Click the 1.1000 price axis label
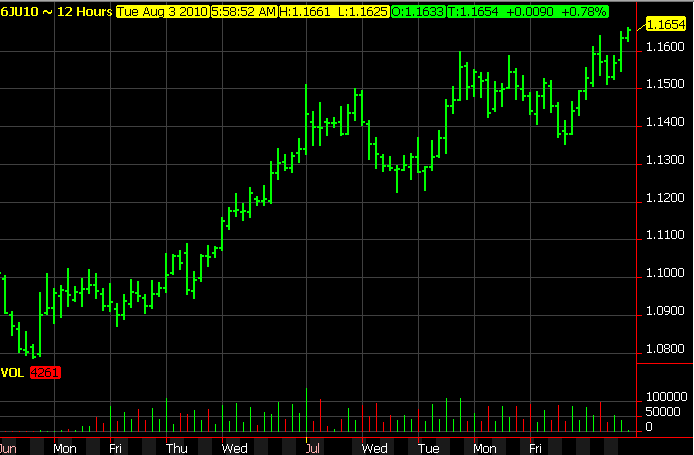 [665, 273]
